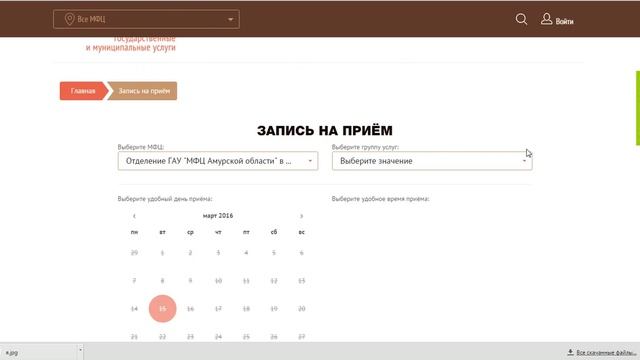This screenshot has height=360, width=640.
Task: Click calendar day 2
Action: pos(190,253)
